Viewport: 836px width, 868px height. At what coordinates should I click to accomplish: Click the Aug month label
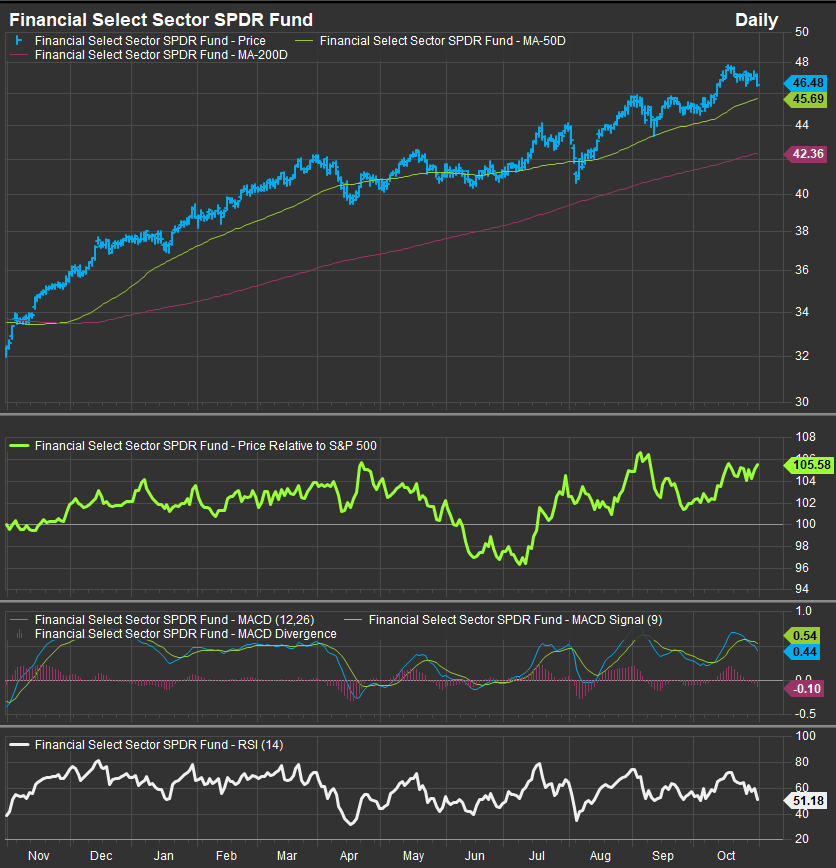tap(600, 856)
